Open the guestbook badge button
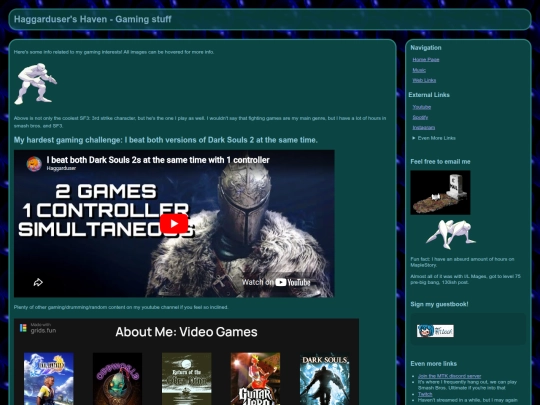540x405 pixels. 435,331
